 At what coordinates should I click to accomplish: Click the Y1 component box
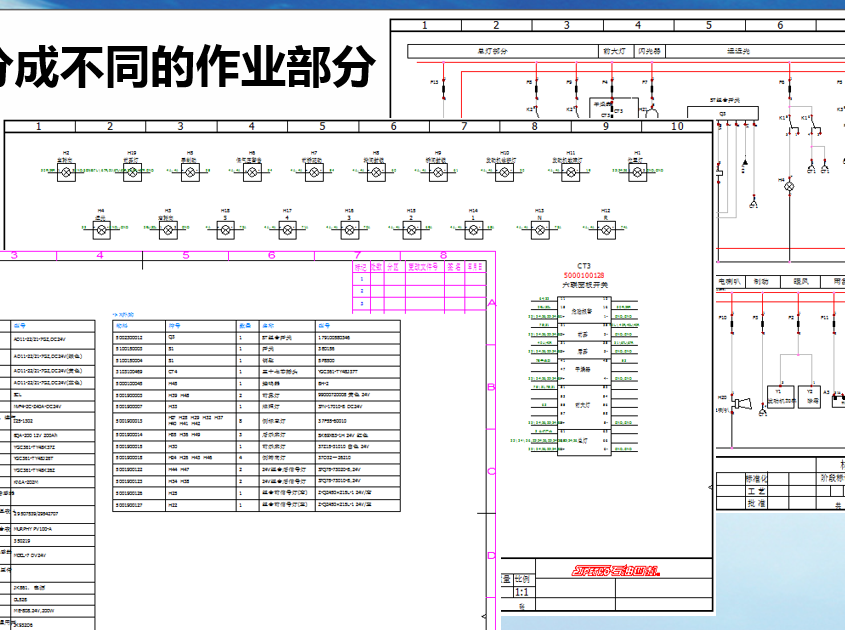pyautogui.click(x=781, y=397)
